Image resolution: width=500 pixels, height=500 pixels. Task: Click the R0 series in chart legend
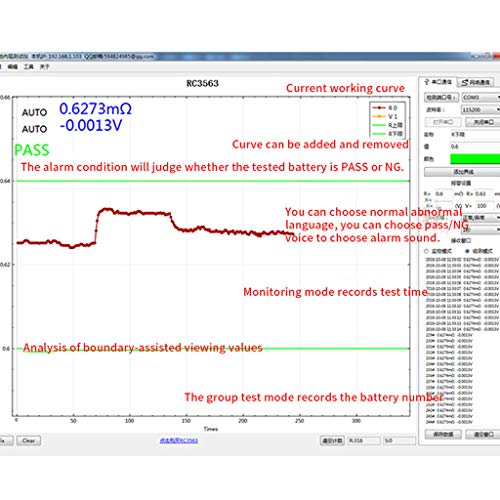point(386,108)
